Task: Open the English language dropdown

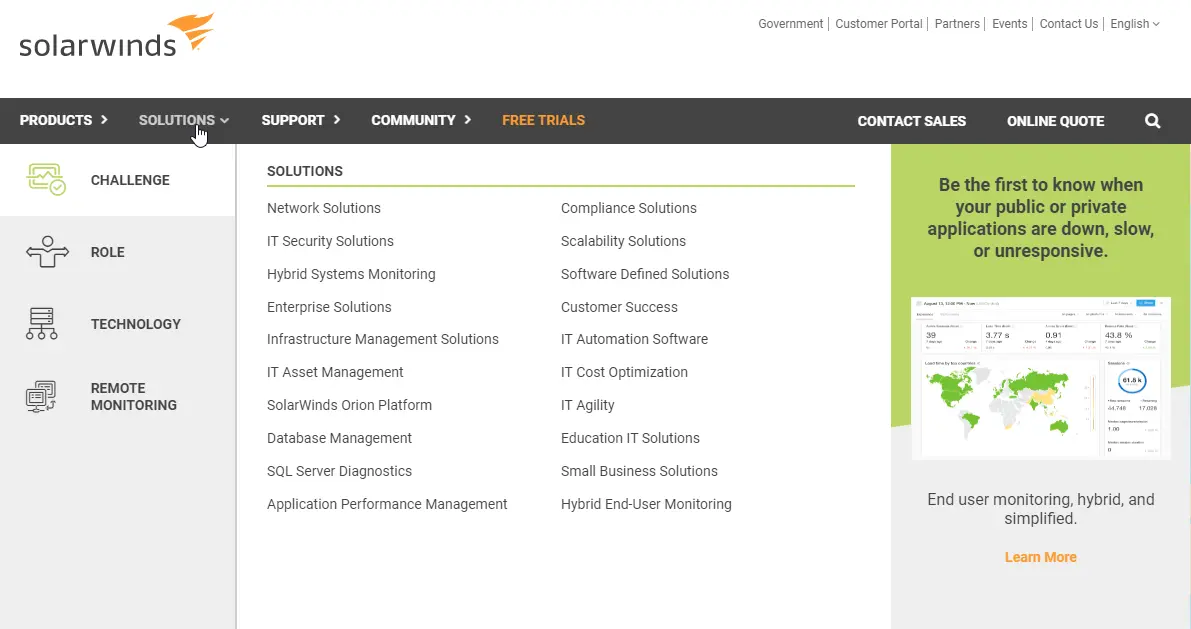Action: [x=1135, y=24]
